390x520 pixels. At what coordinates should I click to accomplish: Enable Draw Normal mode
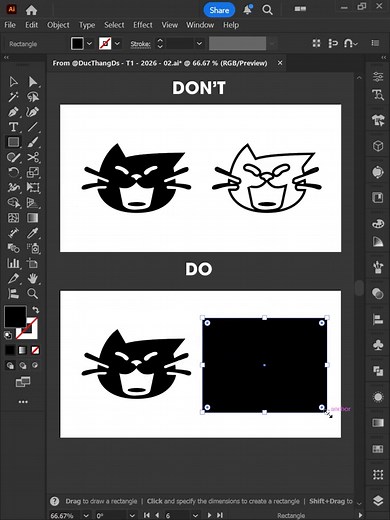tap(10, 365)
